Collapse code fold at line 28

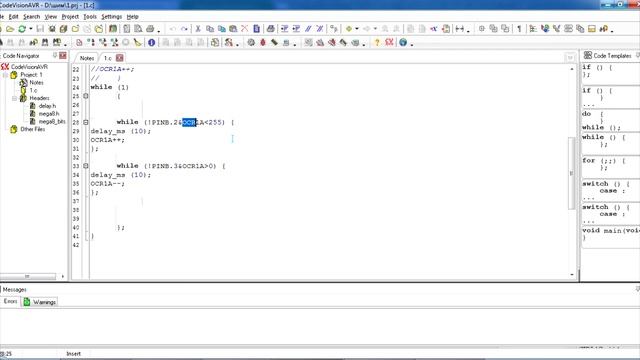(x=86, y=122)
